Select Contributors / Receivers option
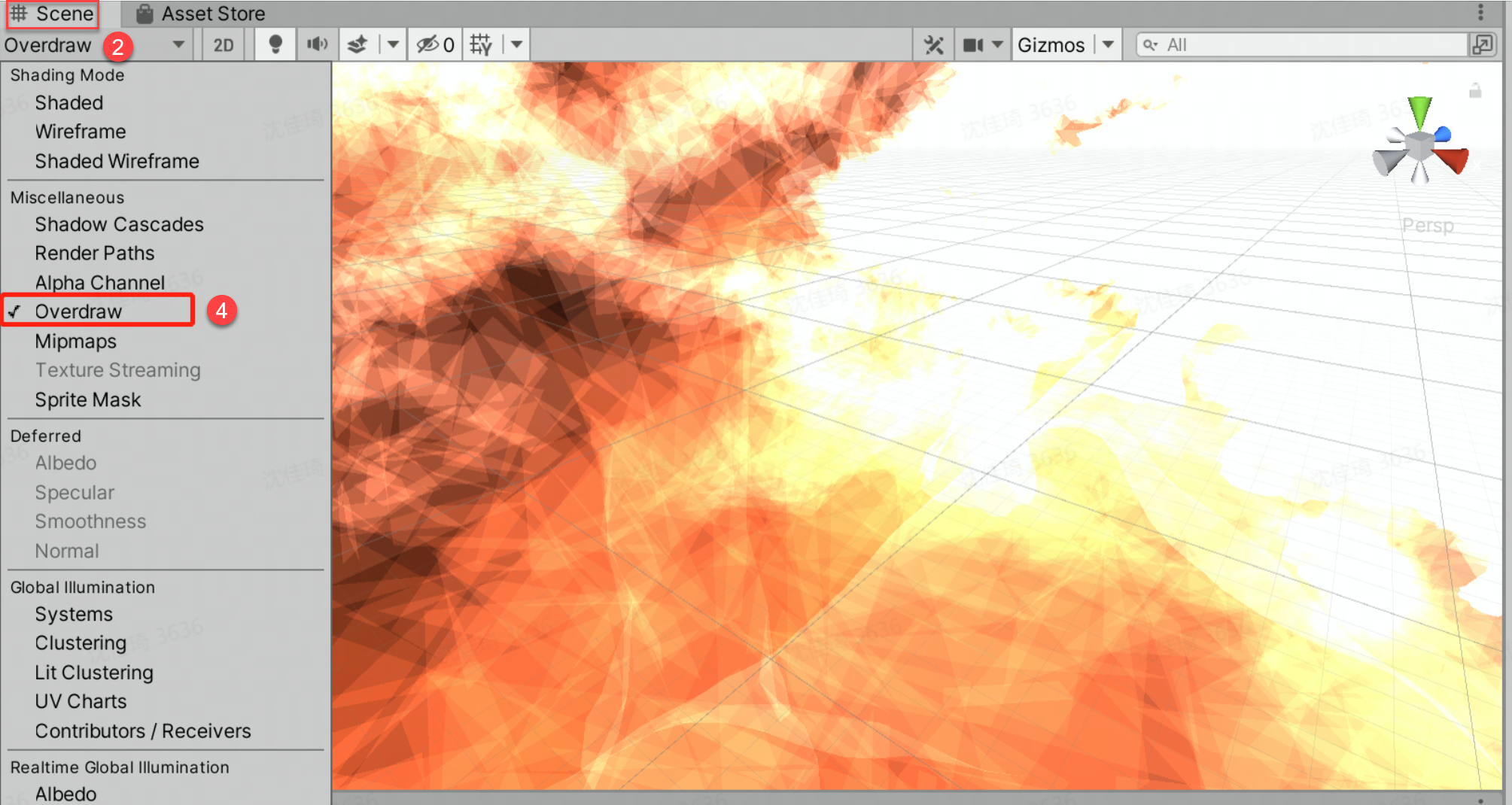 pyautogui.click(x=142, y=731)
